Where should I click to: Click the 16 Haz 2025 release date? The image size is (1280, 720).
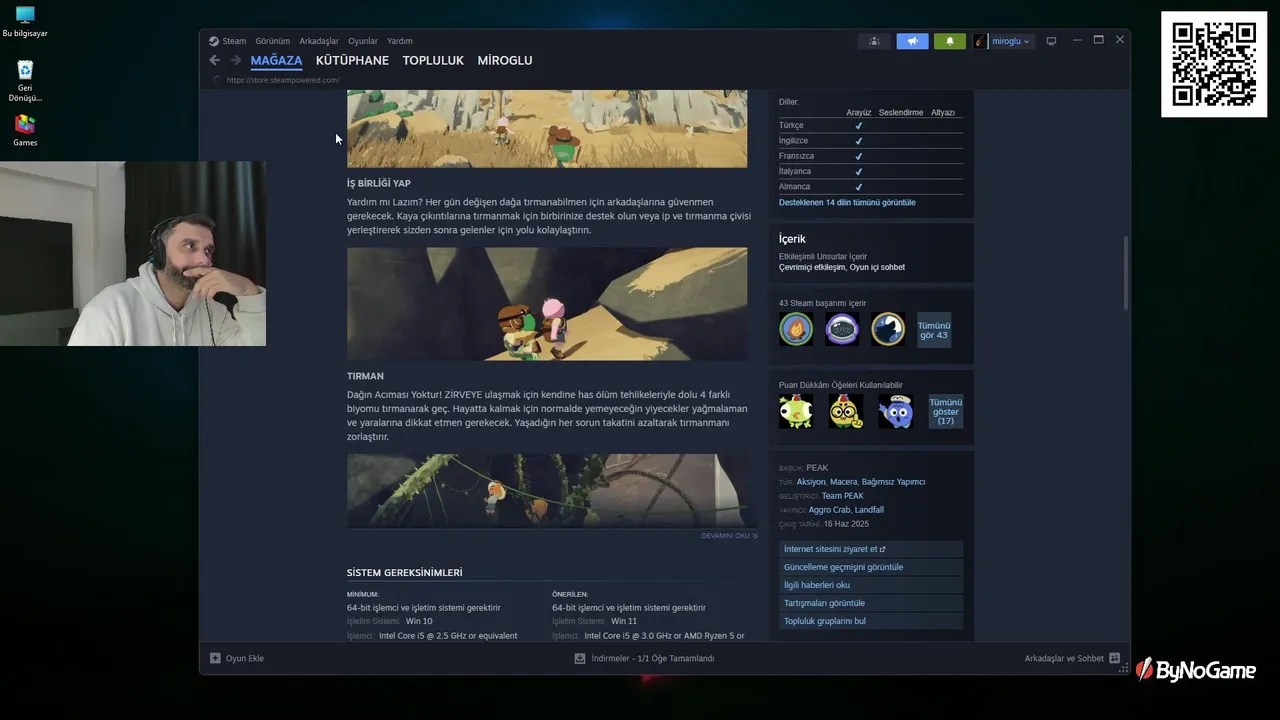(846, 524)
